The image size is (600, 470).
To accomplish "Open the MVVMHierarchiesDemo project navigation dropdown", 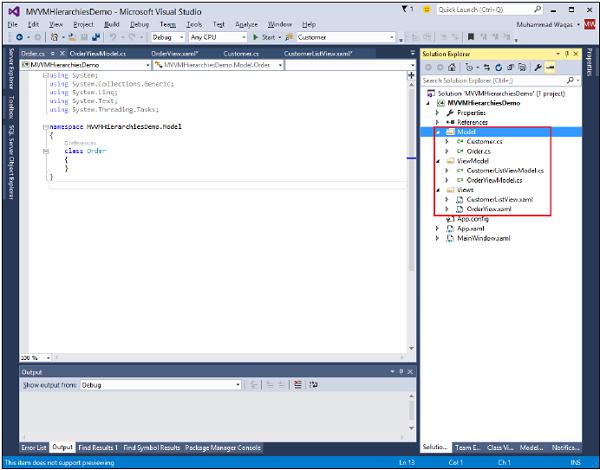I will pos(86,65).
